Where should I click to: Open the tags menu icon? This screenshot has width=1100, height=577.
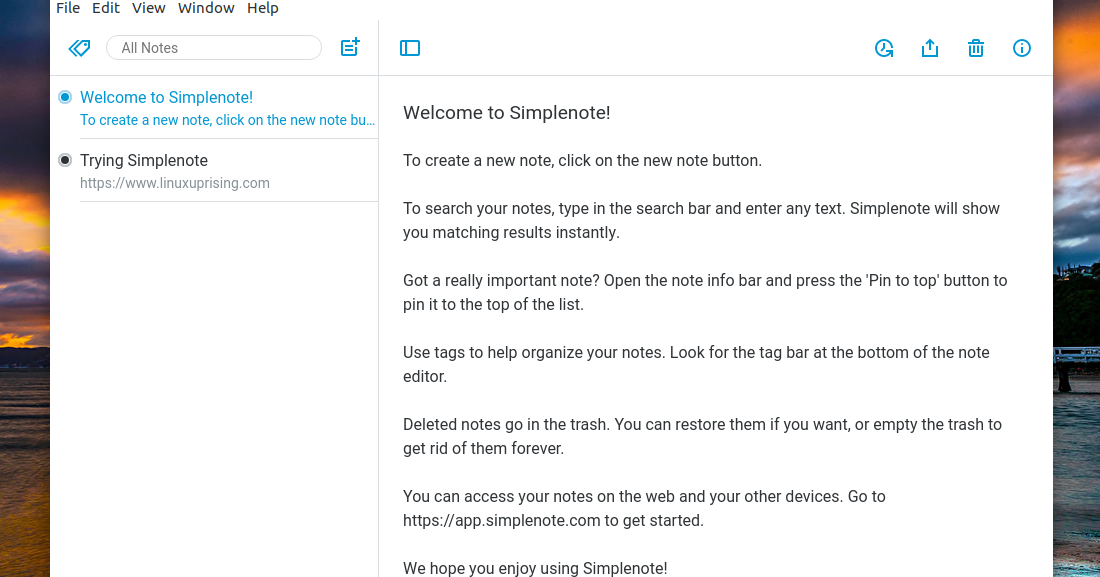(x=79, y=48)
